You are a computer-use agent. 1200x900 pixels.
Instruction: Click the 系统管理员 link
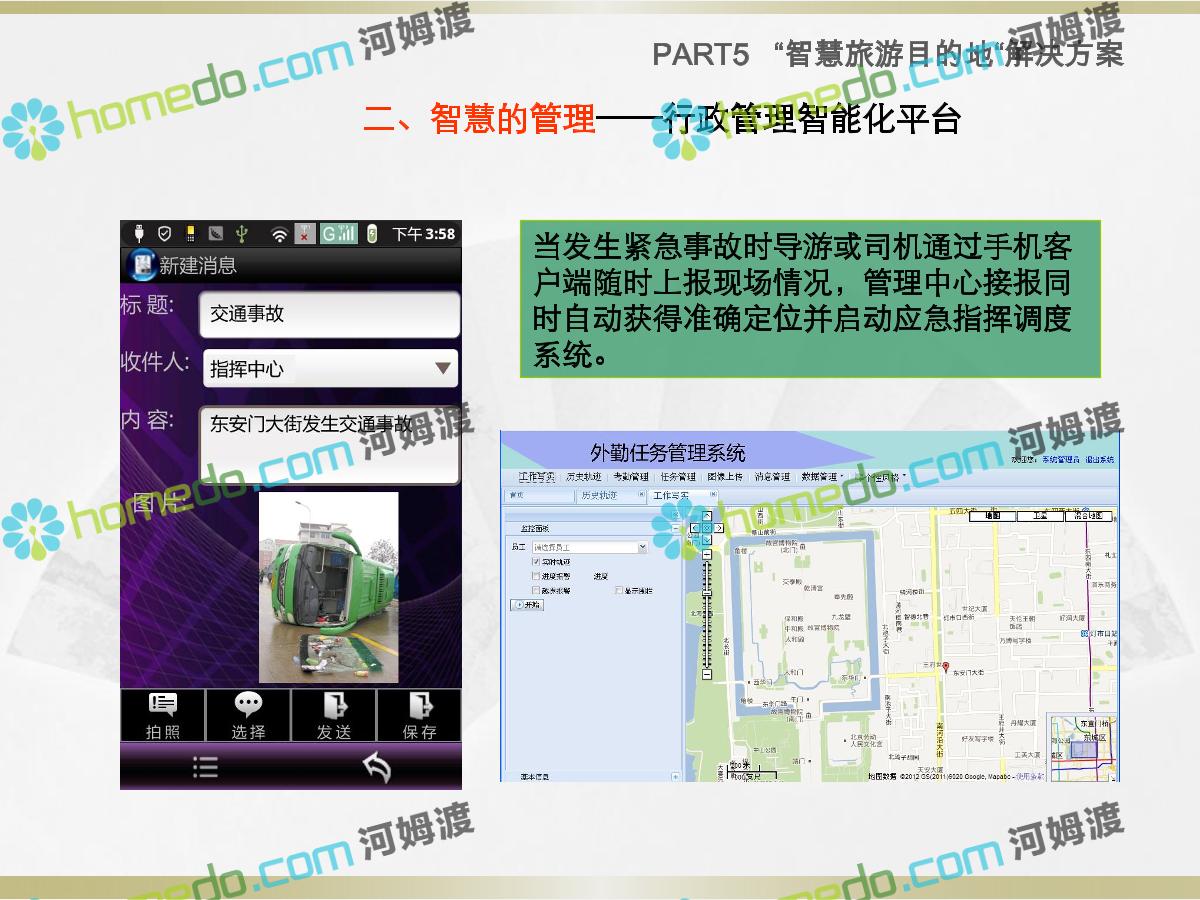pyautogui.click(x=1060, y=459)
